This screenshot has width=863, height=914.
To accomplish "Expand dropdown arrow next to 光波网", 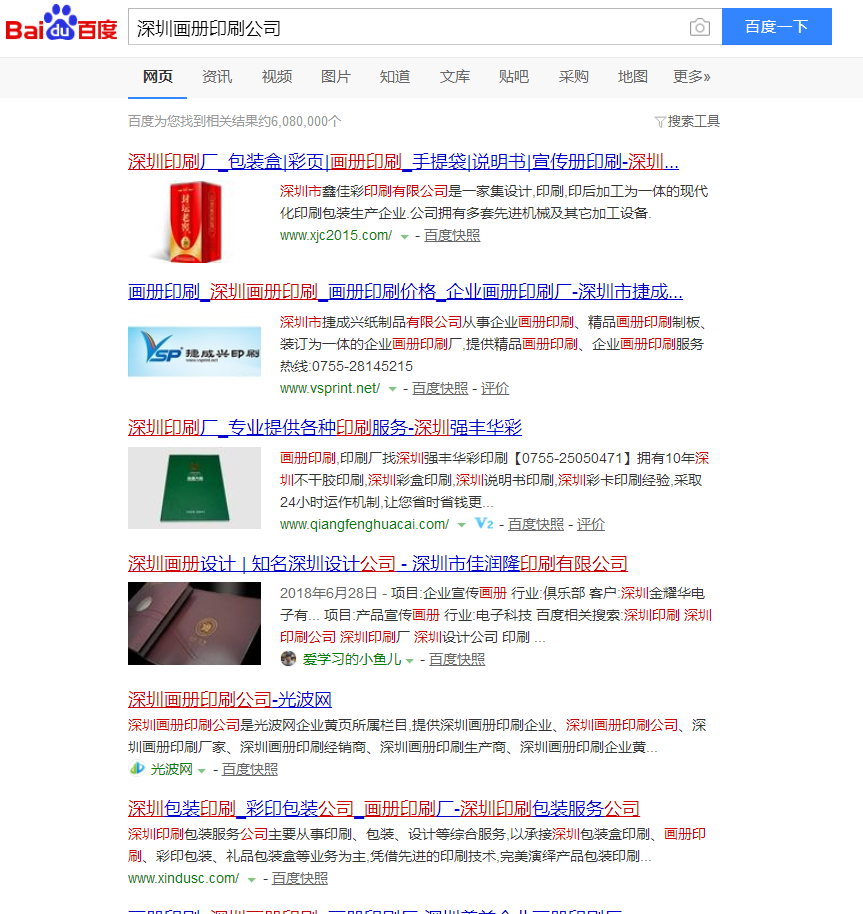I will tap(202, 771).
